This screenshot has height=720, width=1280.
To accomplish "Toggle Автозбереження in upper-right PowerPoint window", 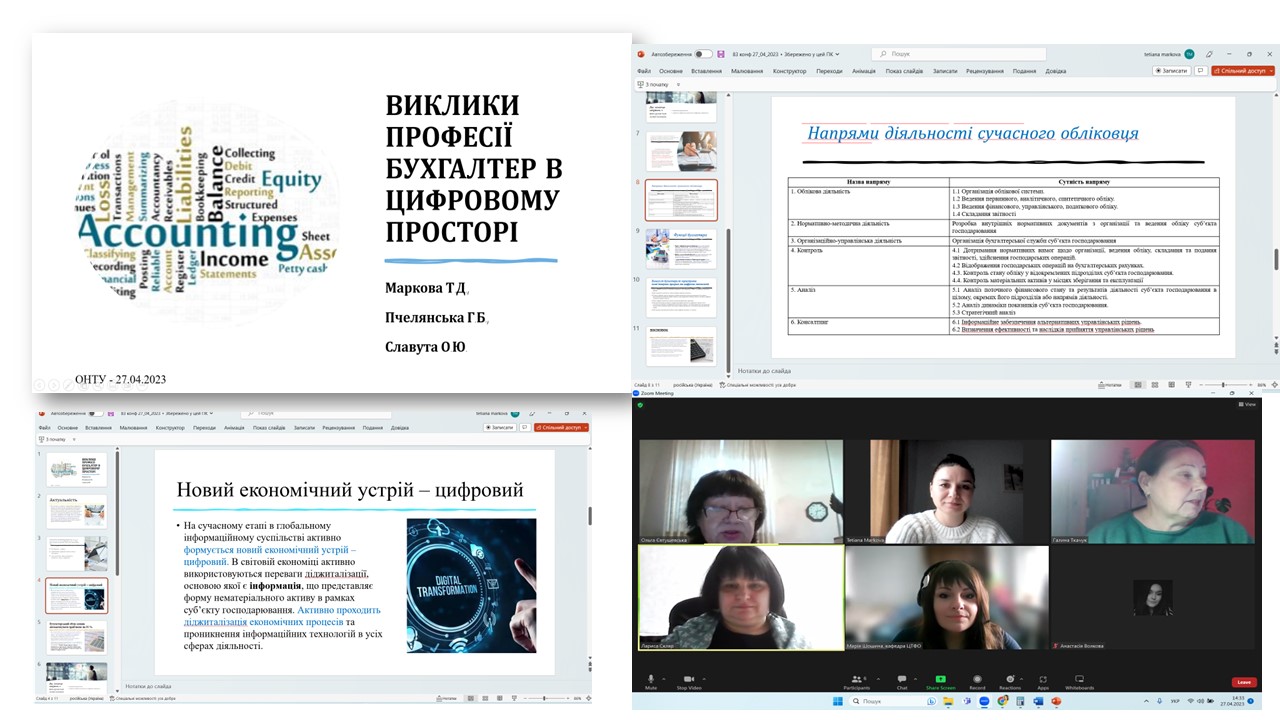I will 703,54.
